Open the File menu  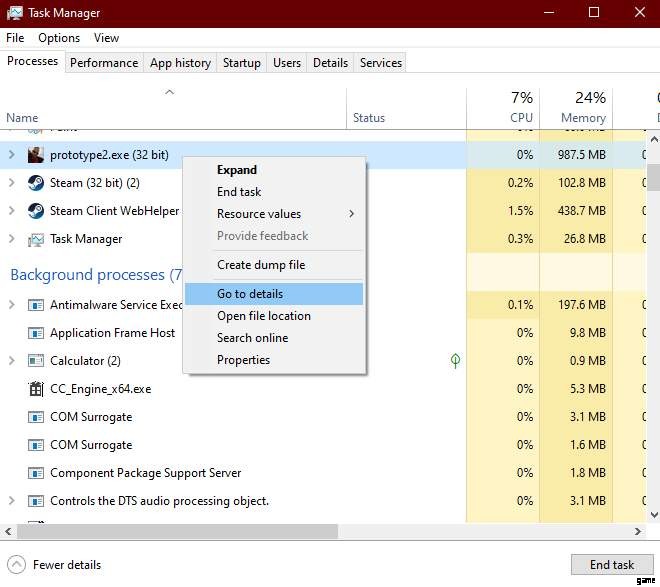(x=15, y=38)
